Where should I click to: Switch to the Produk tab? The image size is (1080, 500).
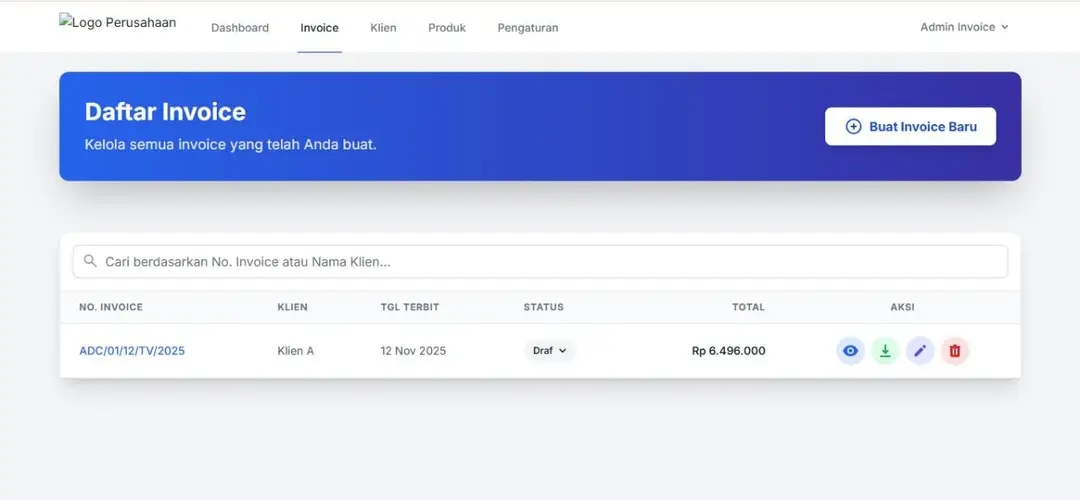pos(447,28)
